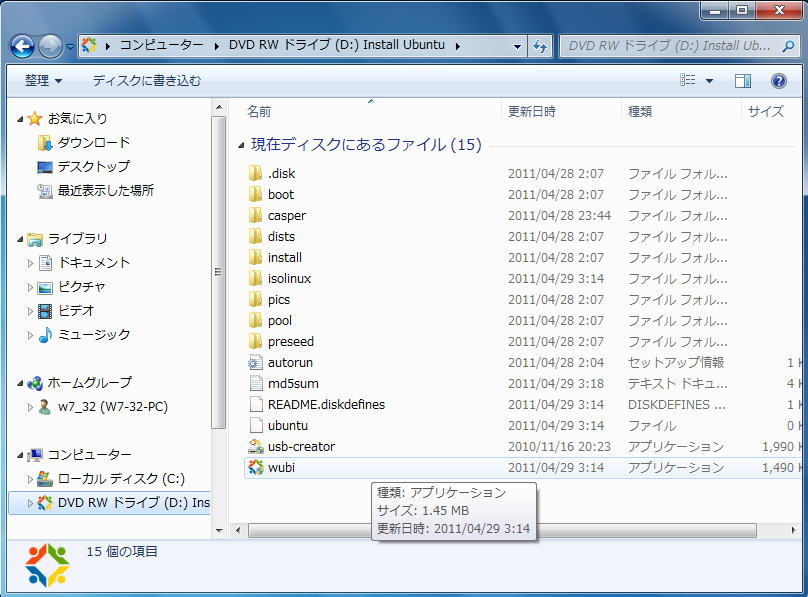Select the autorun setup file icon

pos(255,363)
